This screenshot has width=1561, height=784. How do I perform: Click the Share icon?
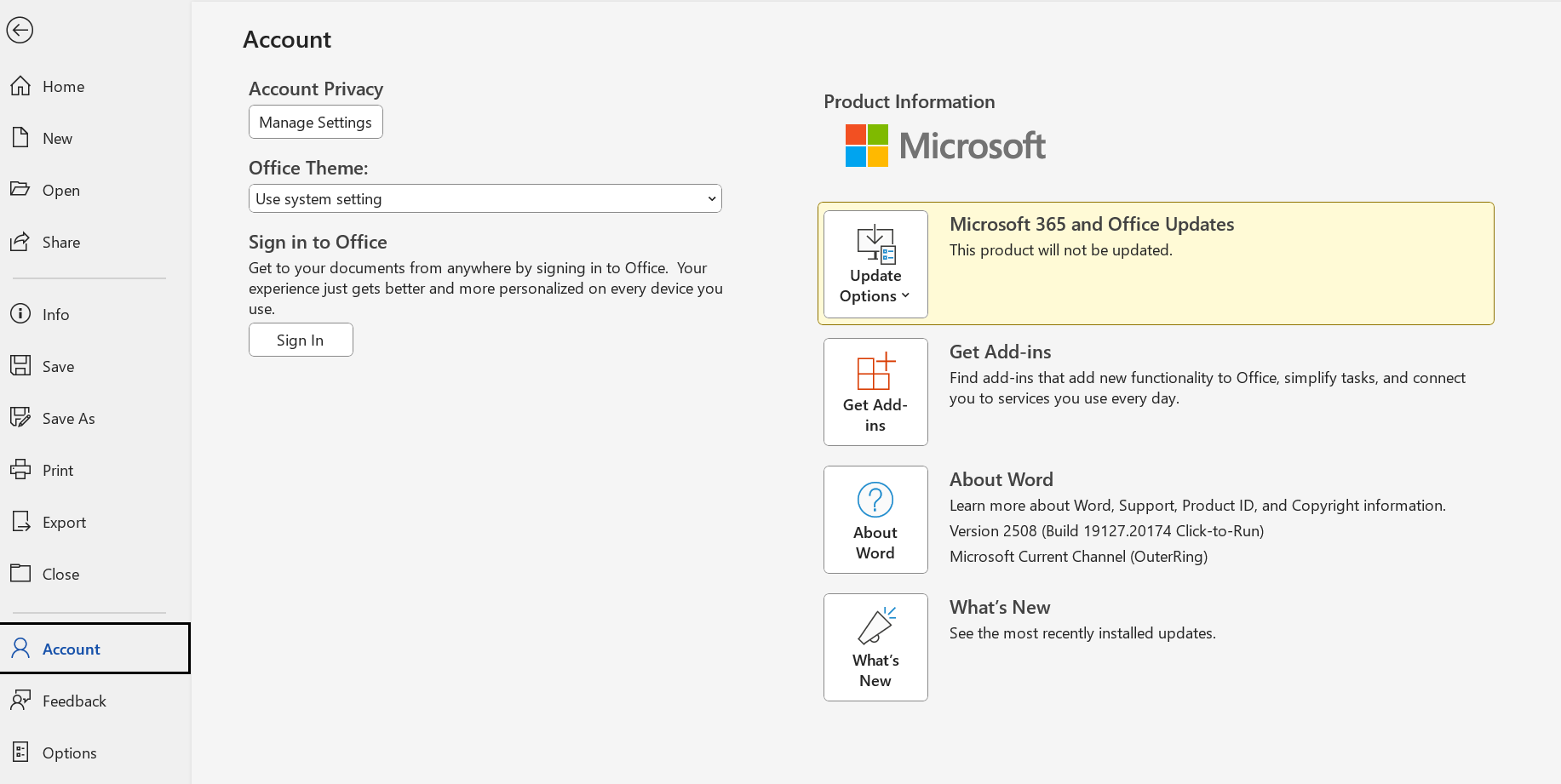20,241
